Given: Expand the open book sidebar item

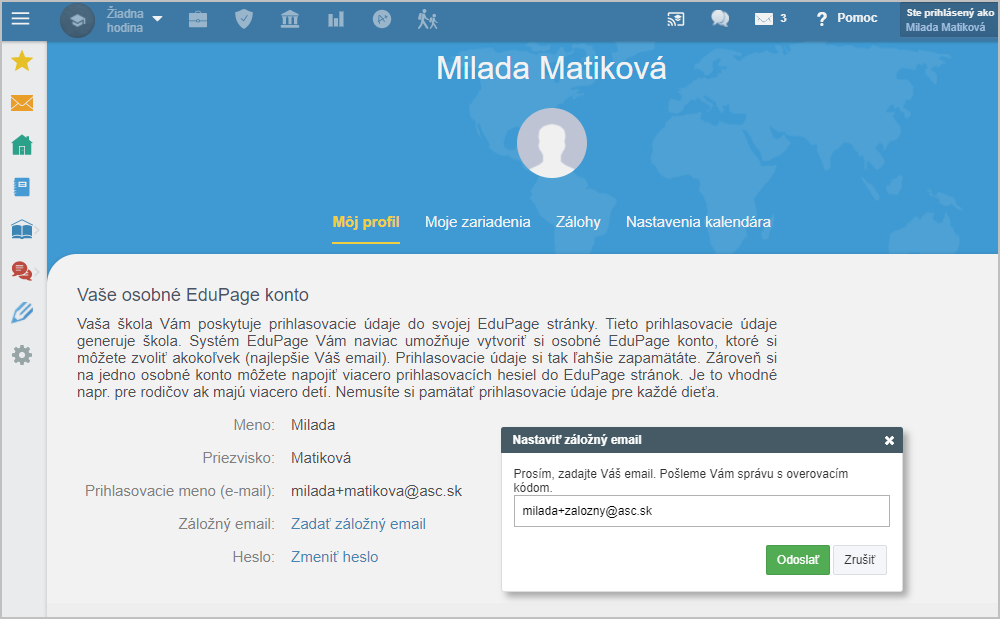Looking at the screenshot, I should coord(23,229).
